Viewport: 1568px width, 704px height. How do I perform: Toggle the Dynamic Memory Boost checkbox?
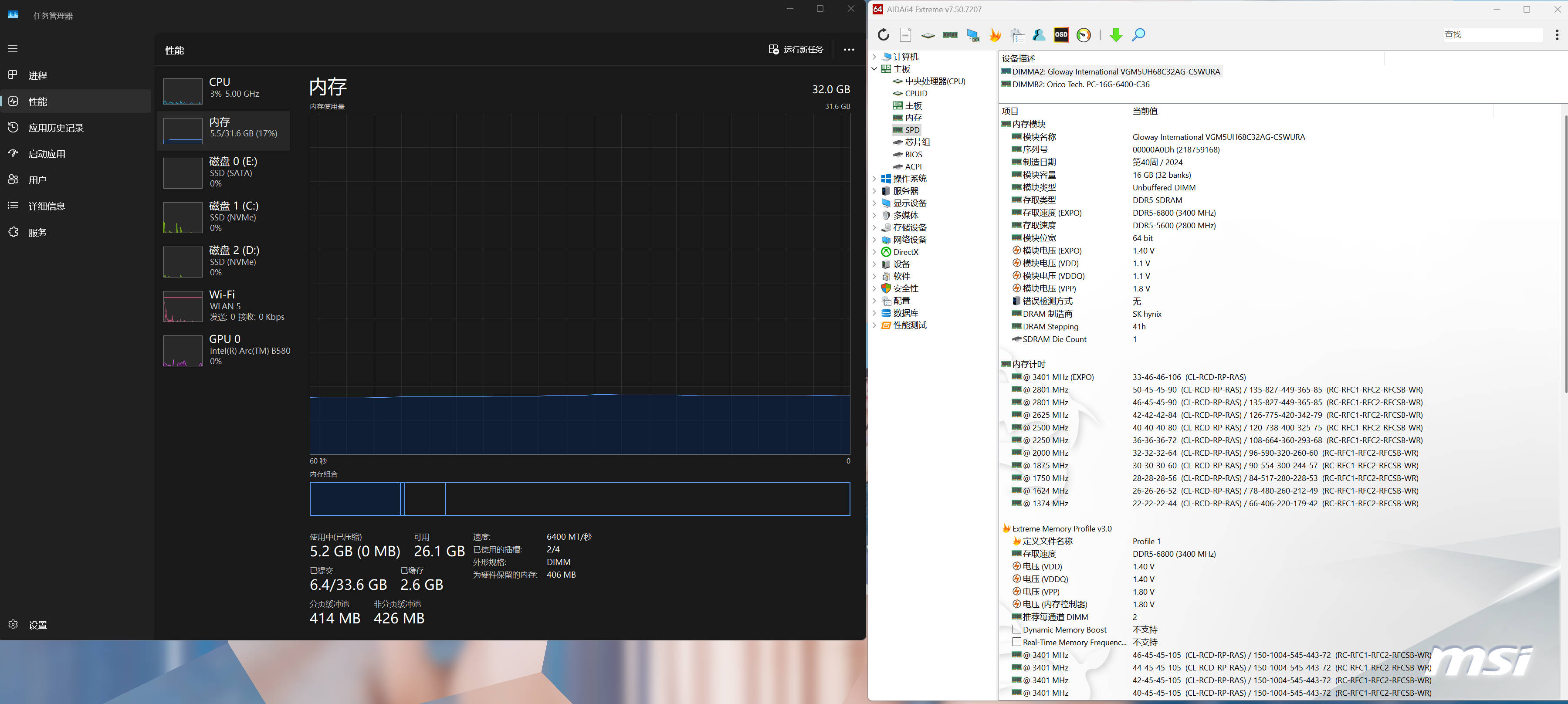(x=1016, y=629)
